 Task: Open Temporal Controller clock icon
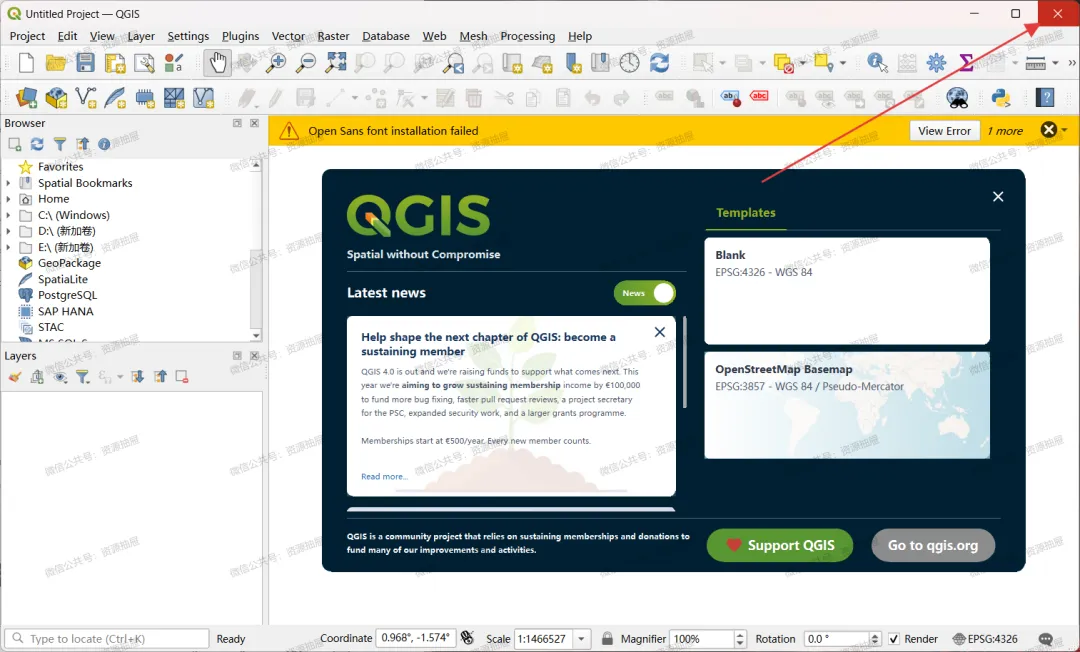coord(630,63)
